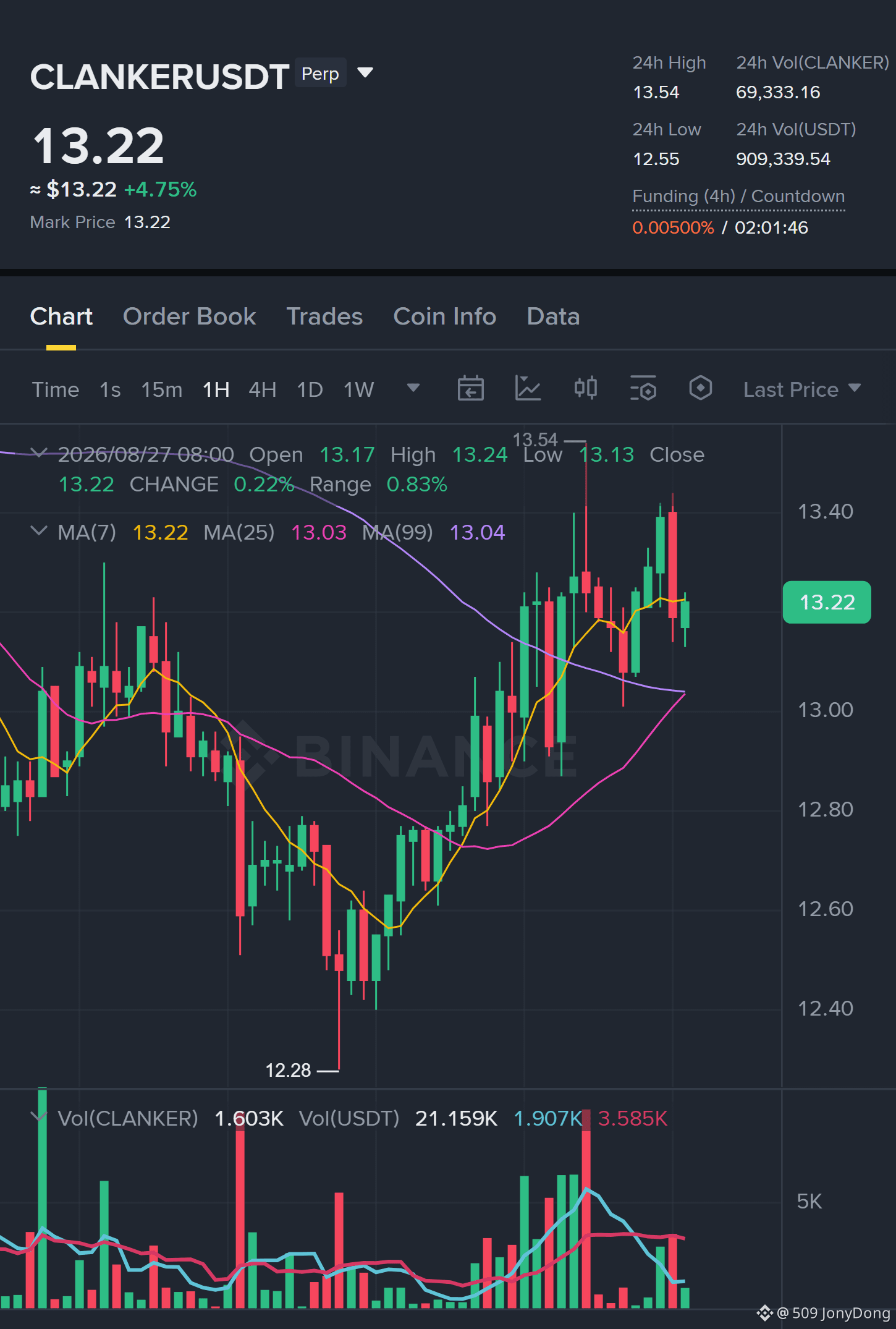Image resolution: width=896 pixels, height=1329 pixels.
Task: Open the calendar date-jump icon
Action: pyautogui.click(x=470, y=389)
